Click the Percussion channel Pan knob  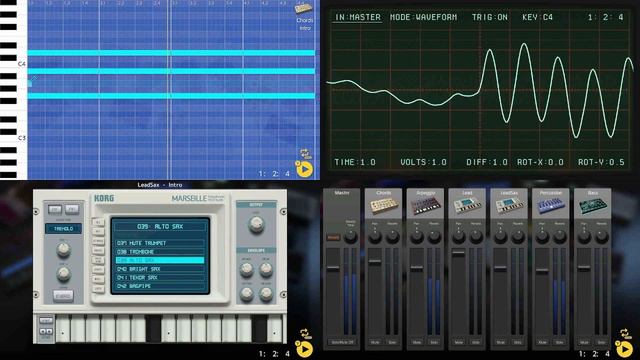[x=542, y=237]
